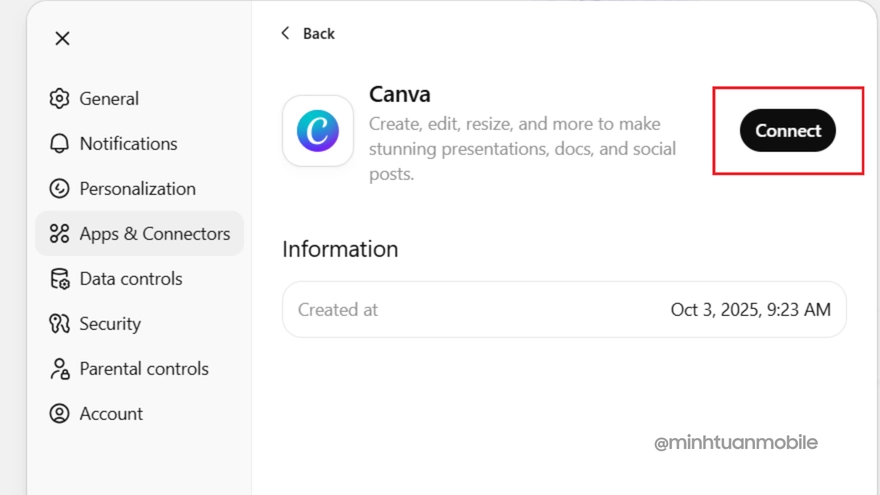The image size is (880, 495).
Task: Click the General gear icon
Action: (x=60, y=99)
